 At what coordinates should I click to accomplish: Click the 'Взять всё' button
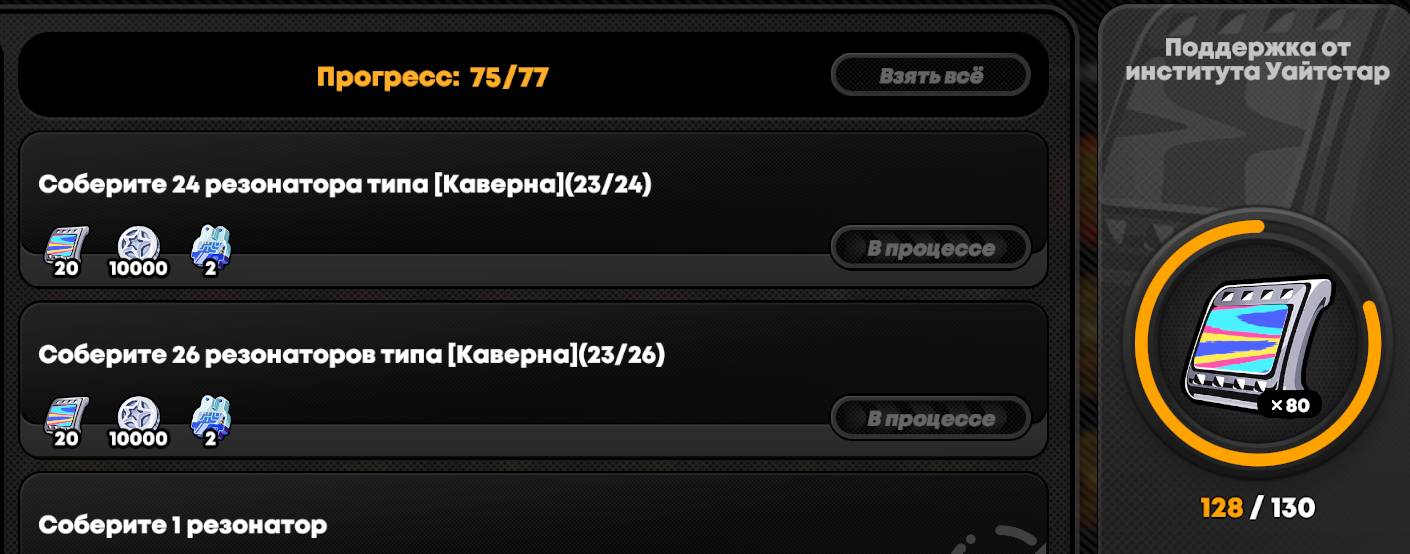tap(931, 76)
